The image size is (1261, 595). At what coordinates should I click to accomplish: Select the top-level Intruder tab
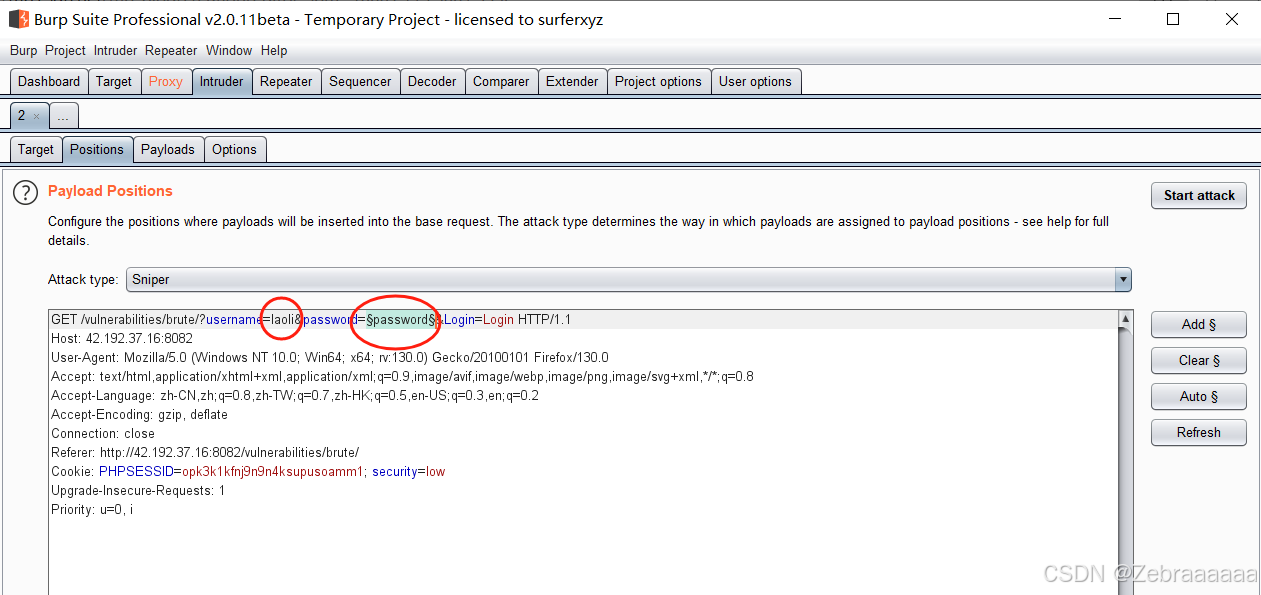point(221,82)
